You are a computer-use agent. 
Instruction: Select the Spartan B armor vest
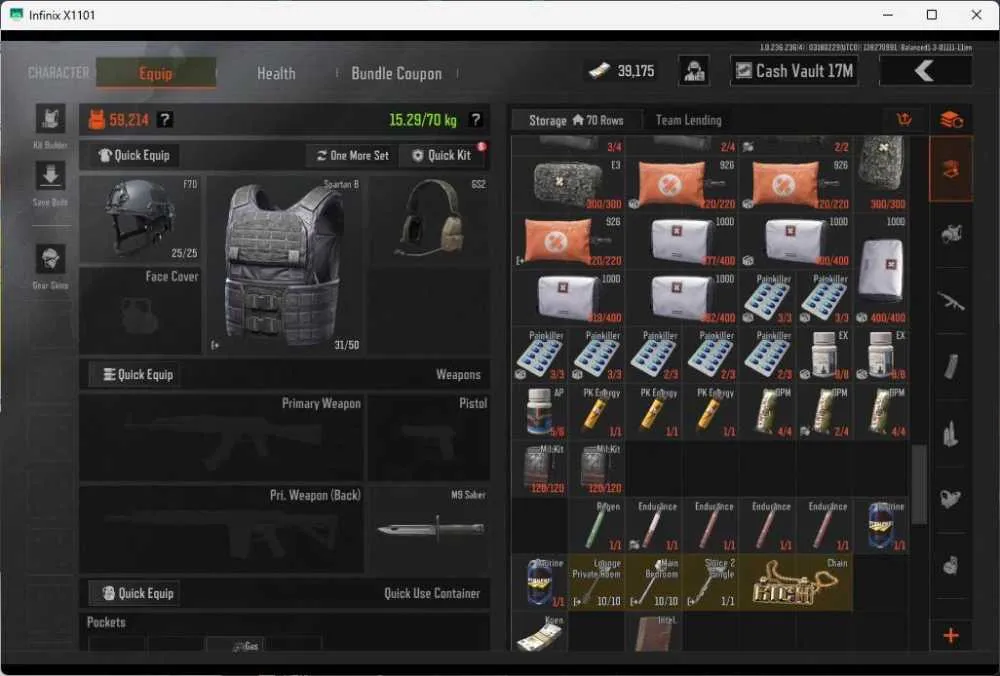point(285,265)
